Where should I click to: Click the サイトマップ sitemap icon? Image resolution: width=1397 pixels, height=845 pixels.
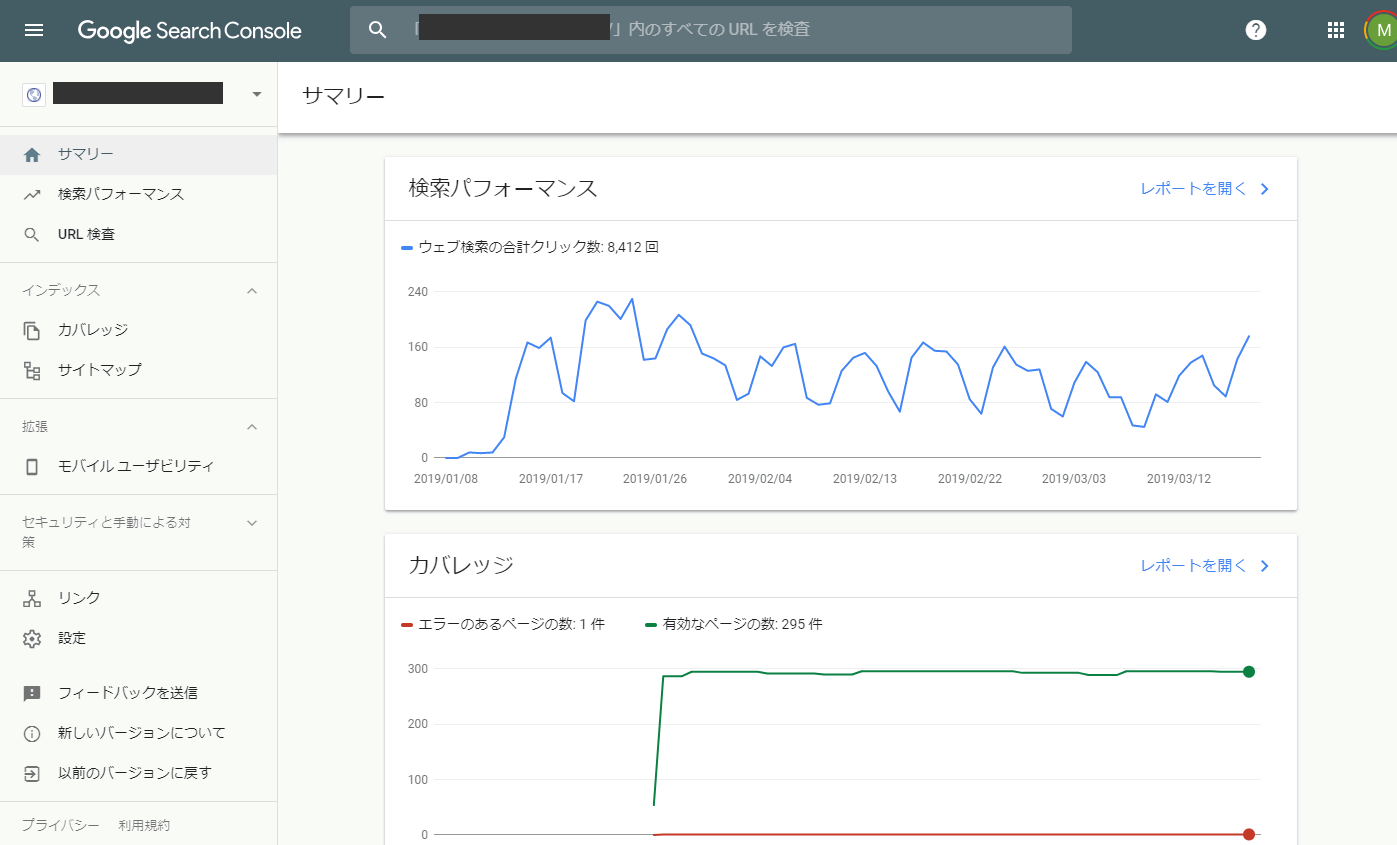click(x=32, y=370)
